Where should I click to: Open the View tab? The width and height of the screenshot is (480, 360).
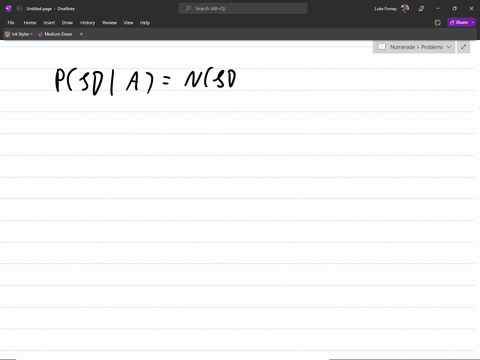[x=128, y=23]
